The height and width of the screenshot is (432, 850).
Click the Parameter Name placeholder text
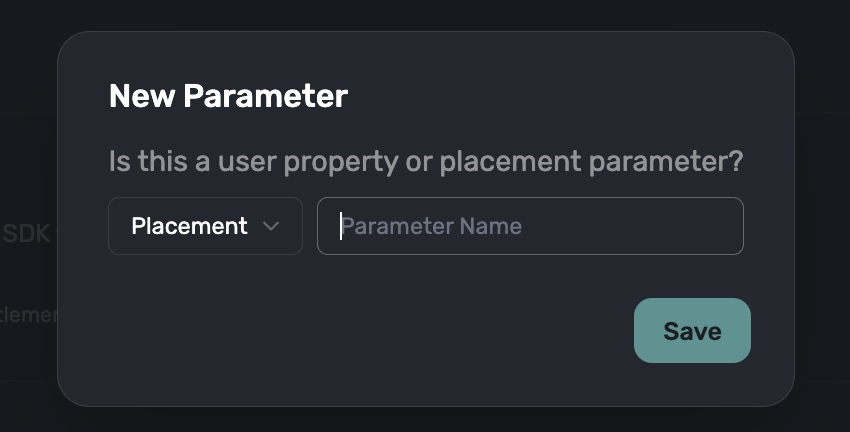click(432, 226)
